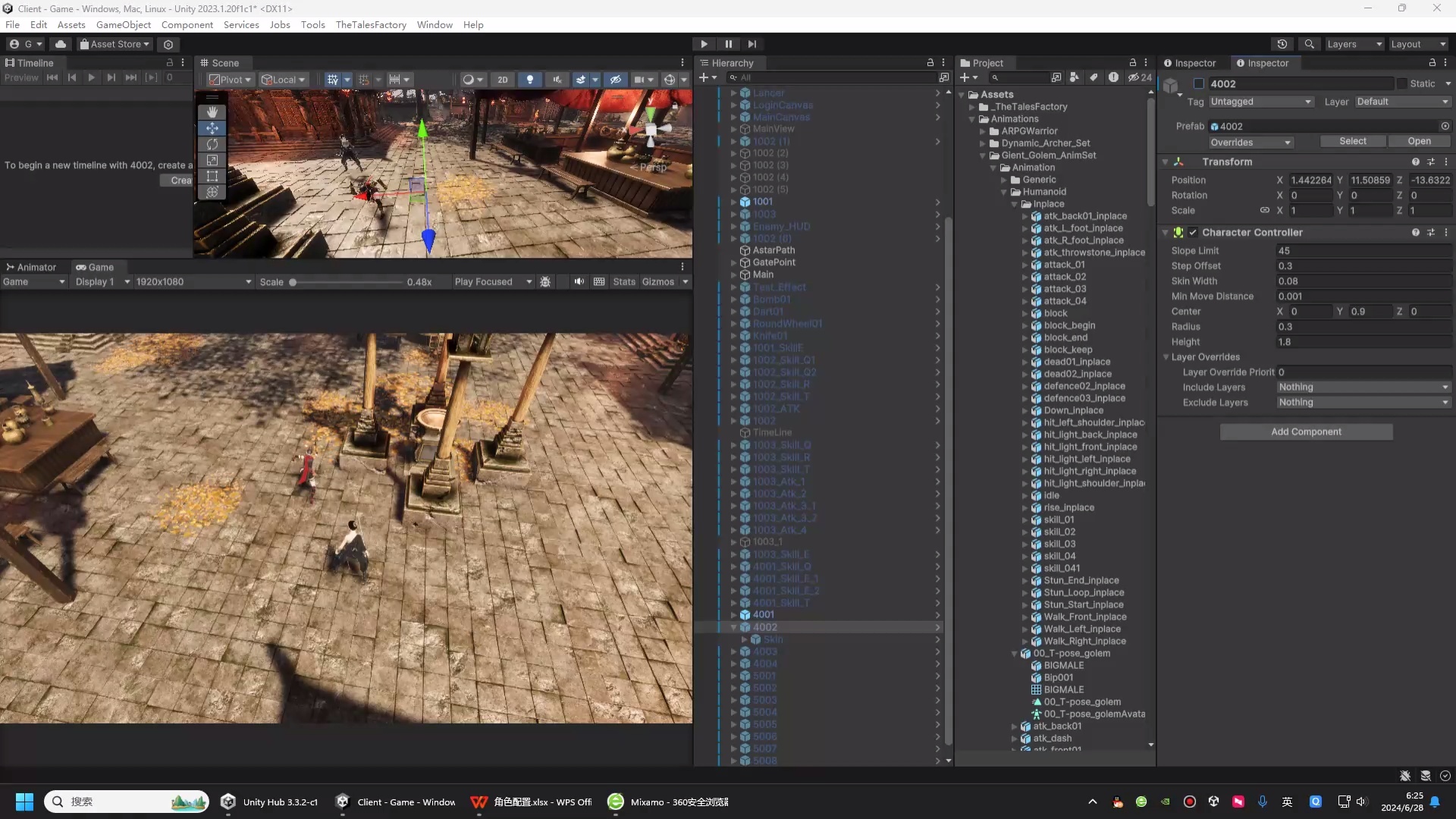
Task: Toggle 2D view mode in the Scene toolbar
Action: coord(502,79)
